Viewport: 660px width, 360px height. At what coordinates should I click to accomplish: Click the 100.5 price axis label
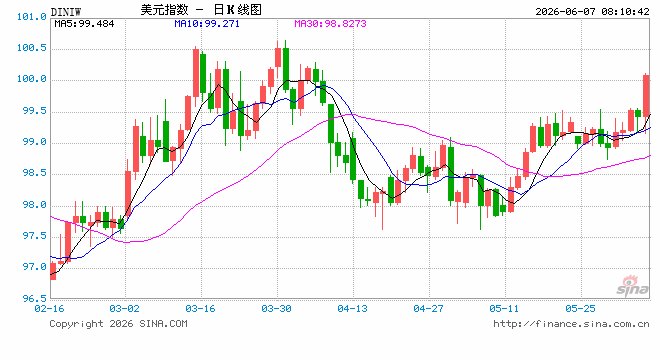pyautogui.click(x=32, y=48)
